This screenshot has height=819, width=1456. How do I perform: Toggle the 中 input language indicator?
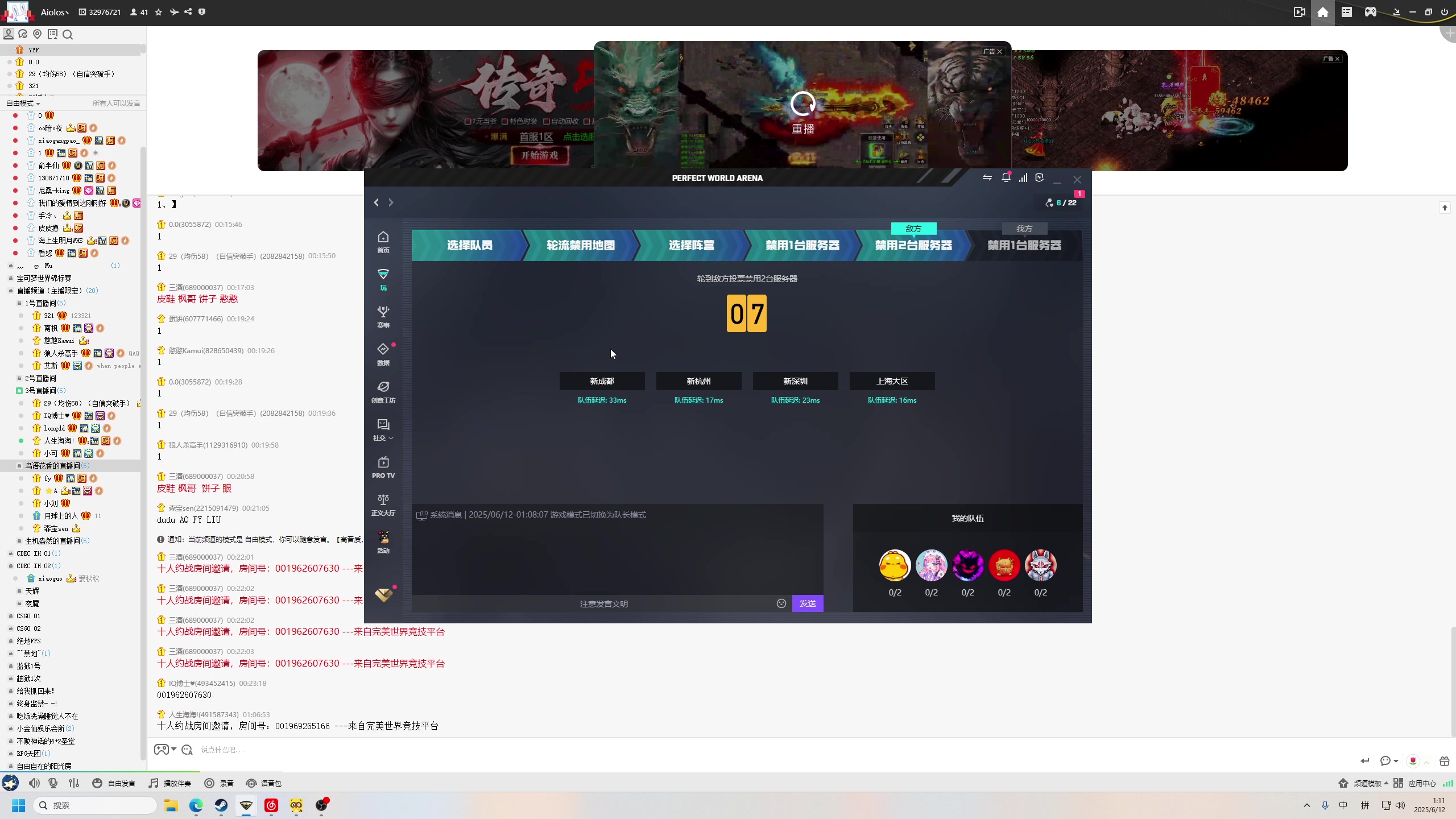(x=1343, y=805)
